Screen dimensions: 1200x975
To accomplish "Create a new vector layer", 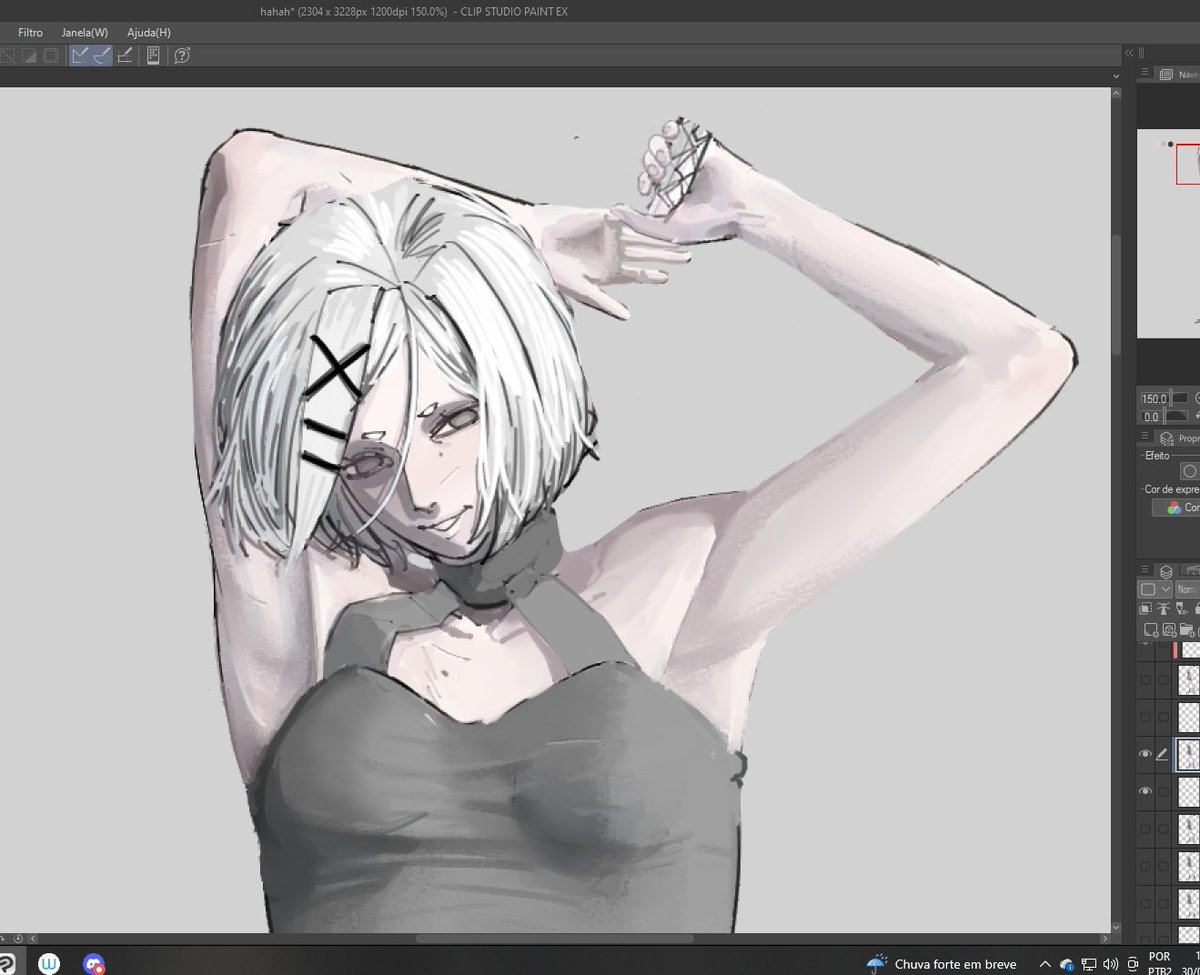I will [x=1168, y=630].
